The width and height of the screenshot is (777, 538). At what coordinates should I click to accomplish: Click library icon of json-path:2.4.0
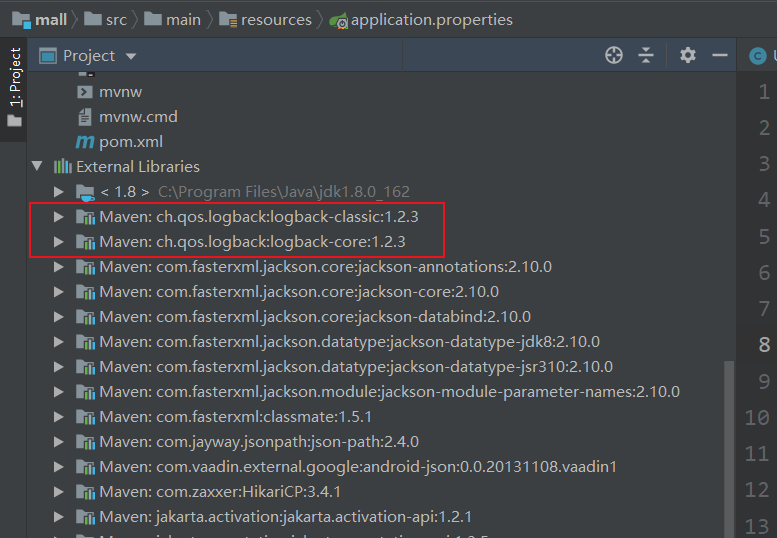coord(85,442)
